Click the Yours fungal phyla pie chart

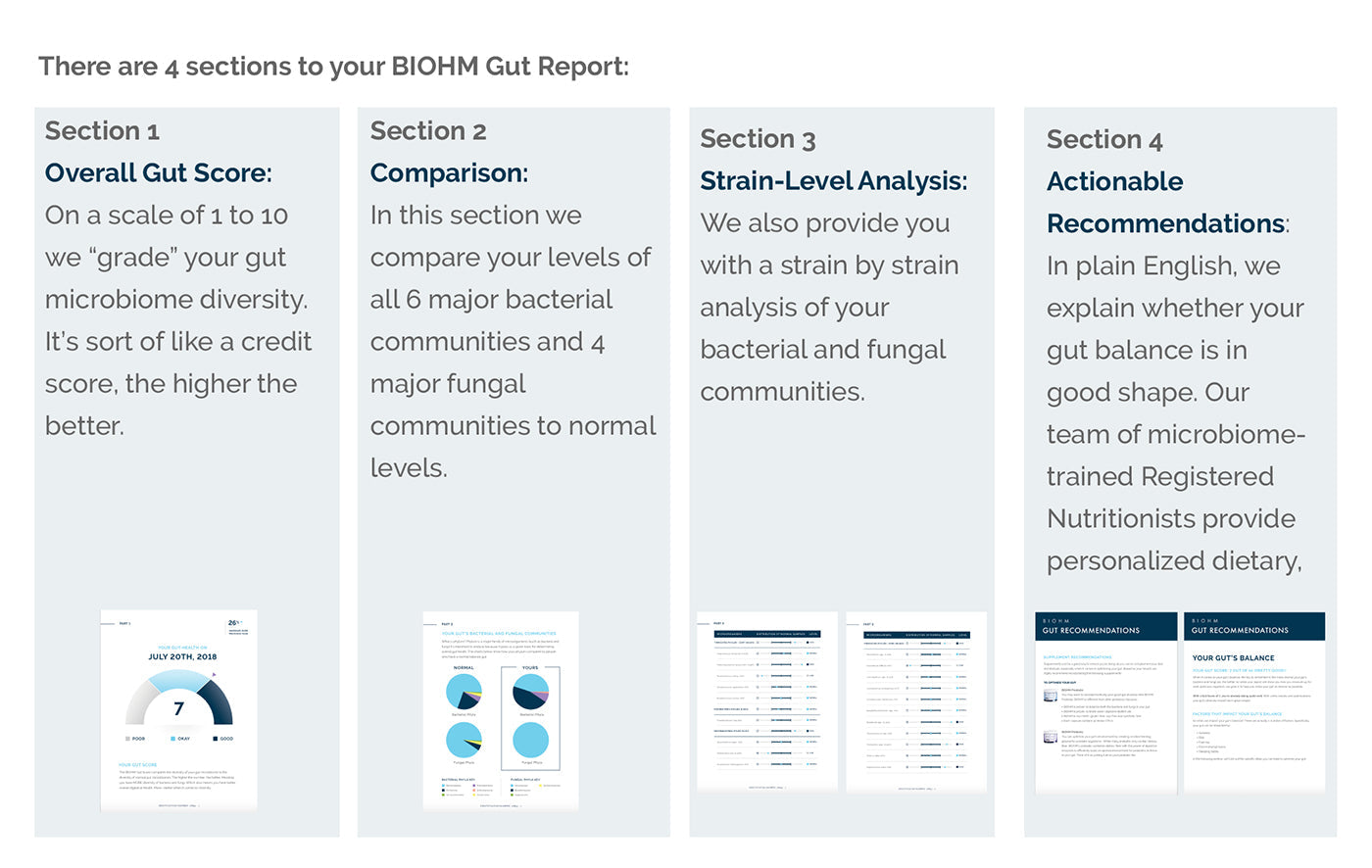[530, 741]
